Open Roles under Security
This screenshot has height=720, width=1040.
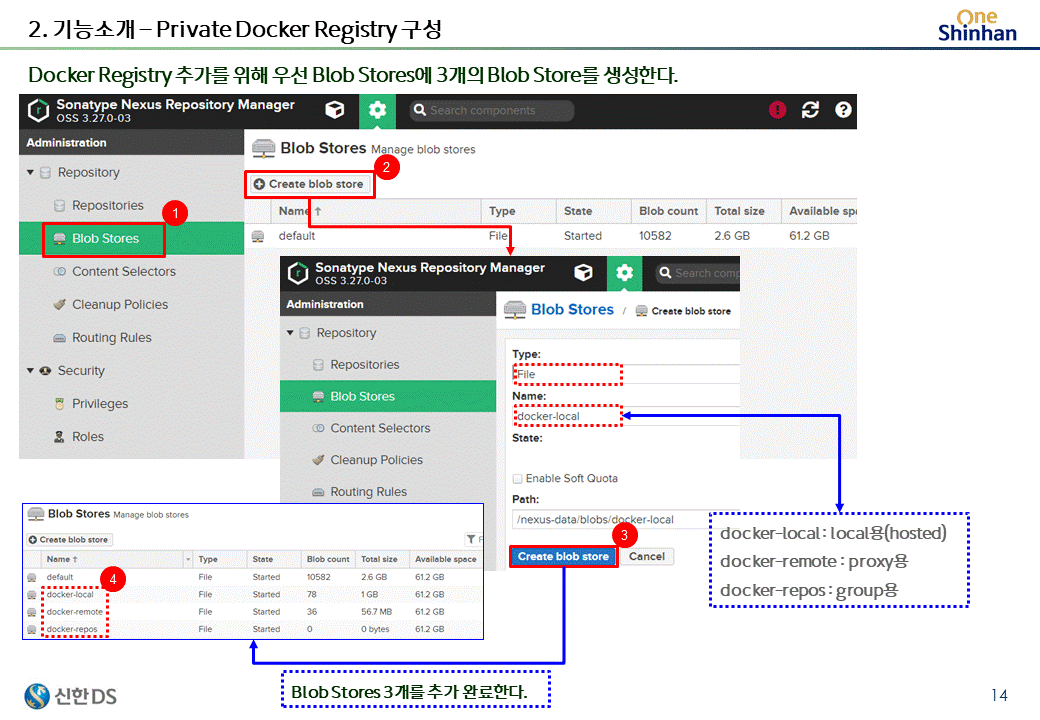pos(88,437)
